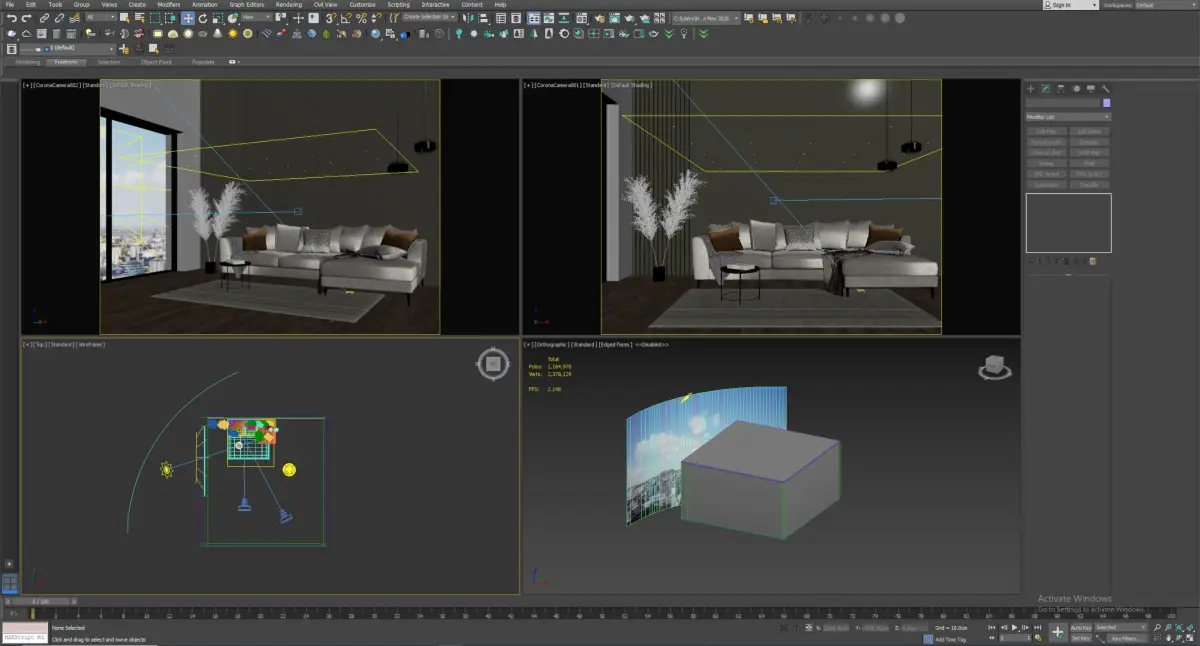Toggle Maximize Viewport icon
Viewport: 1200px width, 646px height.
point(1190,638)
